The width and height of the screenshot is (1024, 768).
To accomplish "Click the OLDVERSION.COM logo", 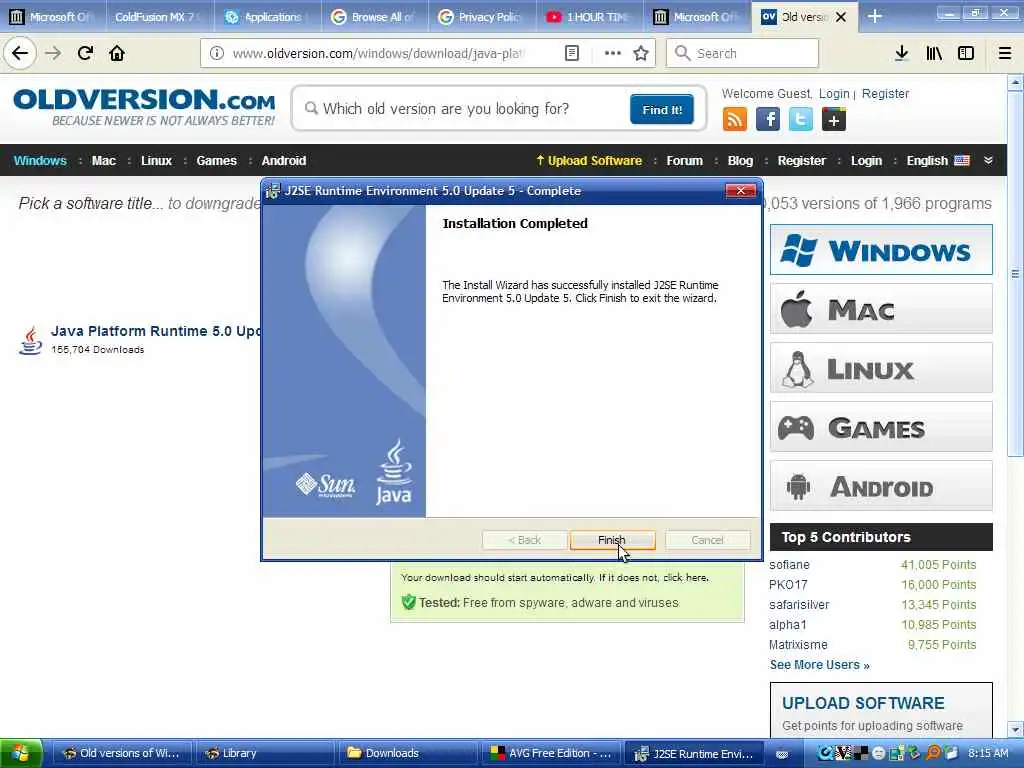I will tap(144, 107).
